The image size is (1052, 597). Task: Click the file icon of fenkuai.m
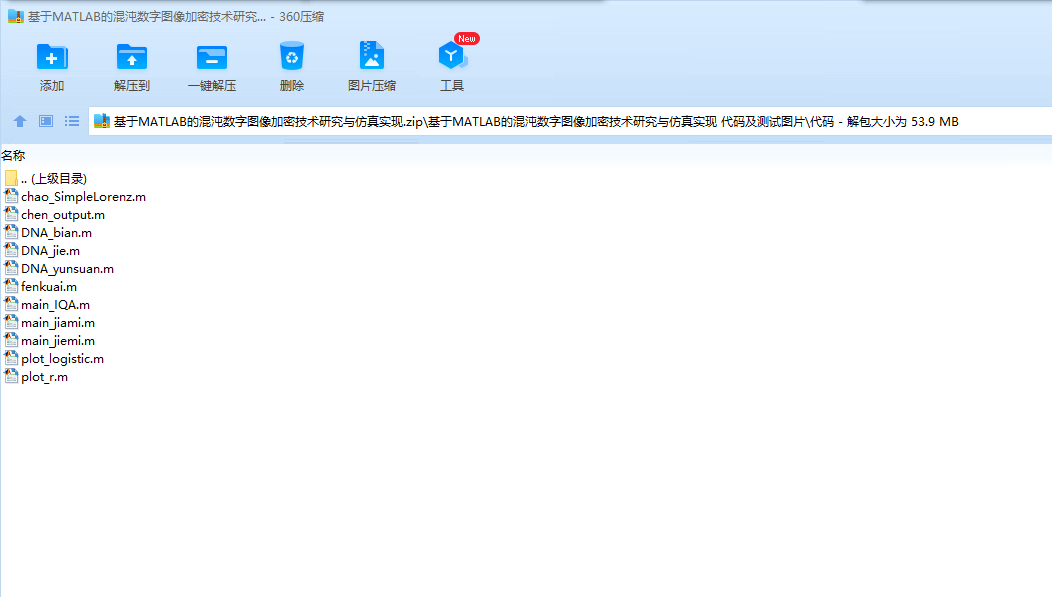(x=11, y=286)
